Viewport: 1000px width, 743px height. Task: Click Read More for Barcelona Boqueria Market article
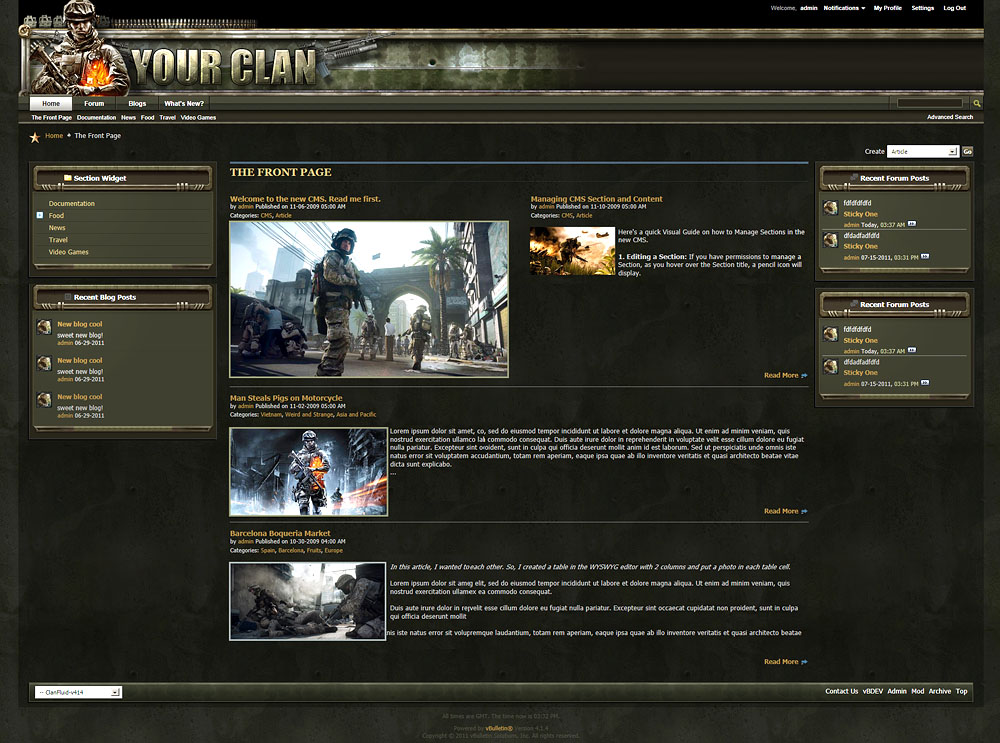coord(785,661)
